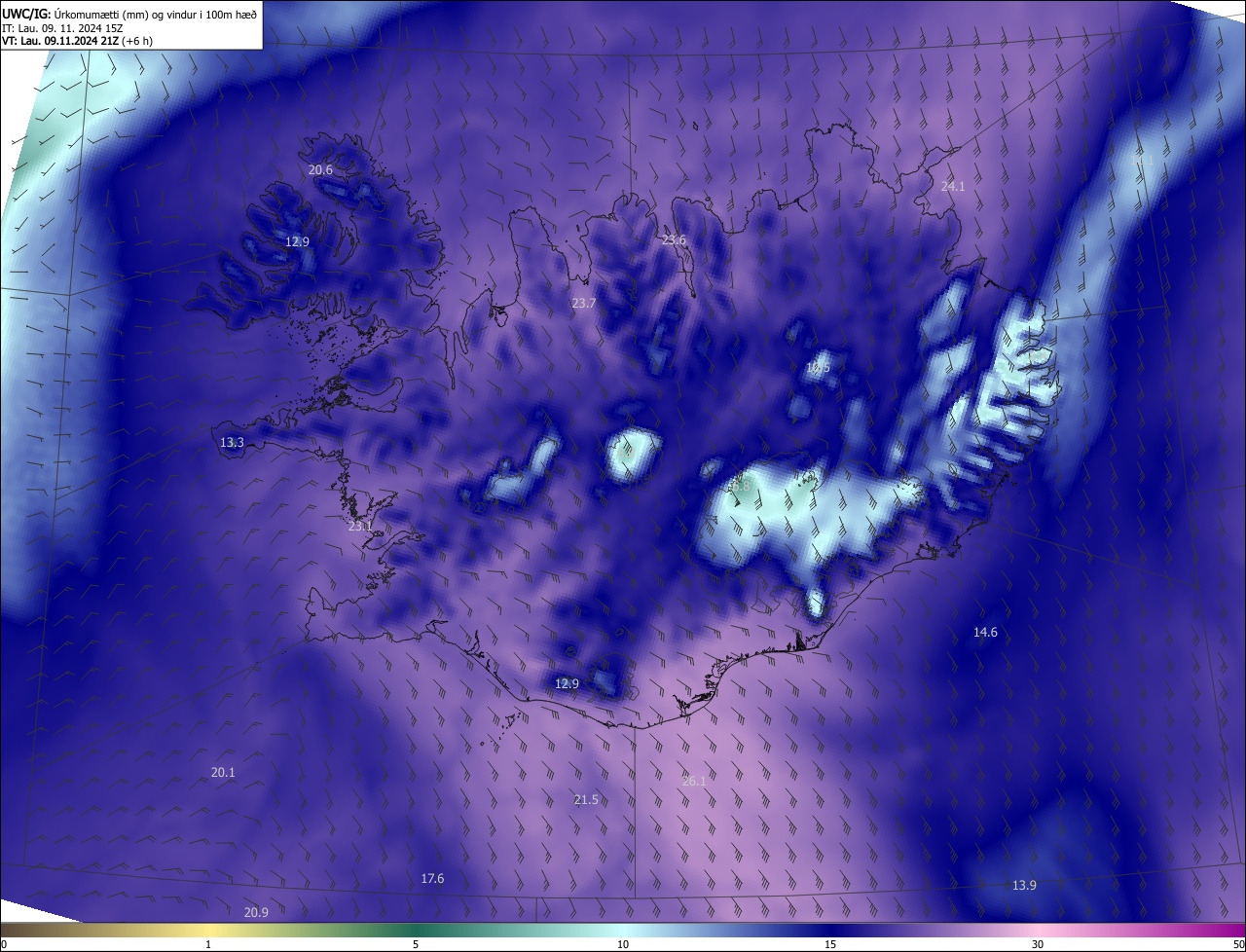Screen dimensions: 1246x952
Task: Click the map title 'Úrkomumætti (mm) og vindur í 100m hæð'
Action: point(156,14)
